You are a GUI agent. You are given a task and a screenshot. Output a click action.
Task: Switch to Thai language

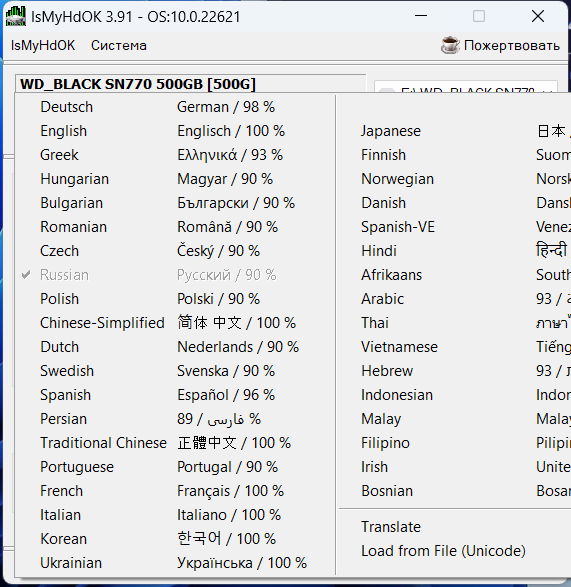tap(455, 323)
